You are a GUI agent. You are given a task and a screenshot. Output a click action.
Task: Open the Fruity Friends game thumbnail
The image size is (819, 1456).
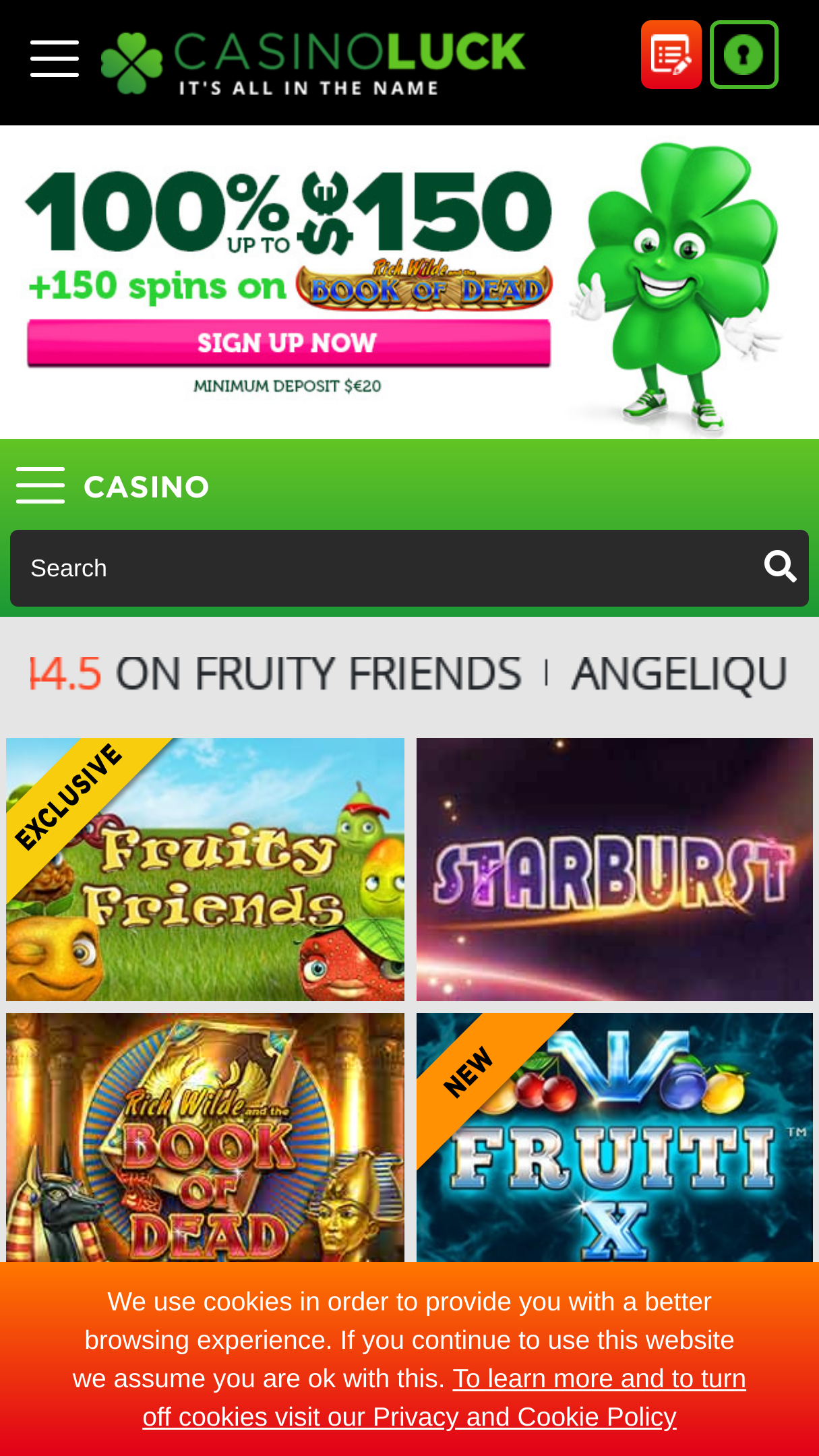click(206, 870)
